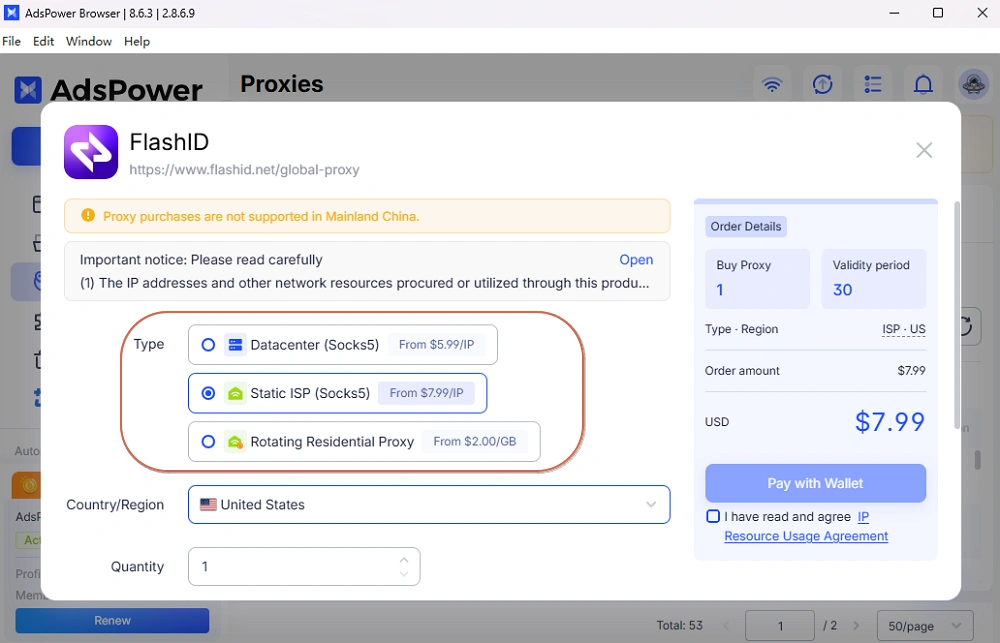
Task: Click the FlashID purple logo icon
Action: pos(91,152)
